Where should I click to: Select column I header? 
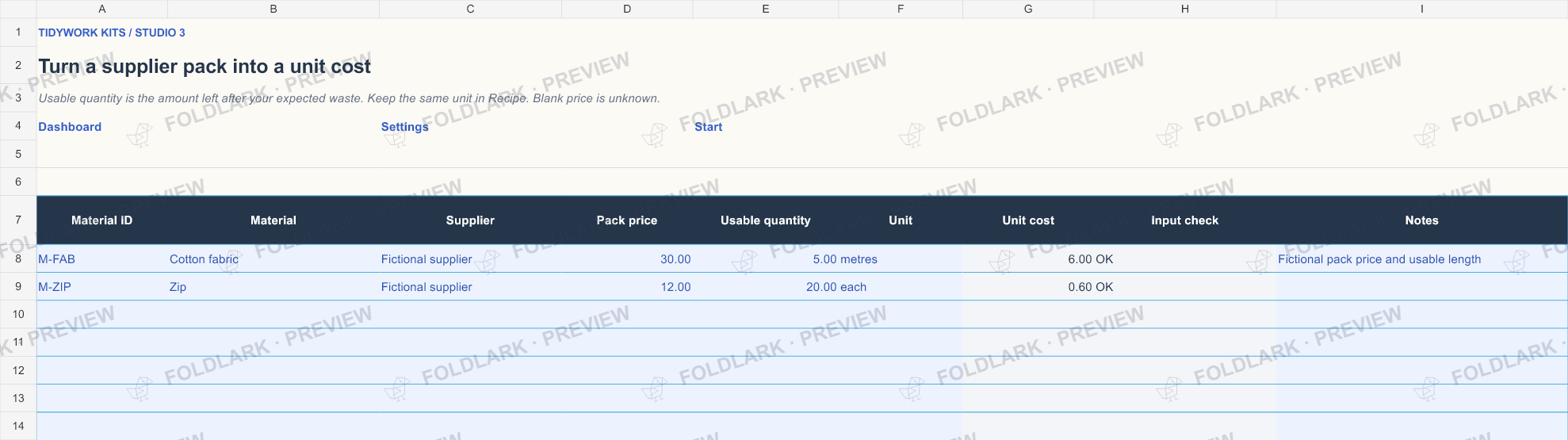click(1422, 9)
